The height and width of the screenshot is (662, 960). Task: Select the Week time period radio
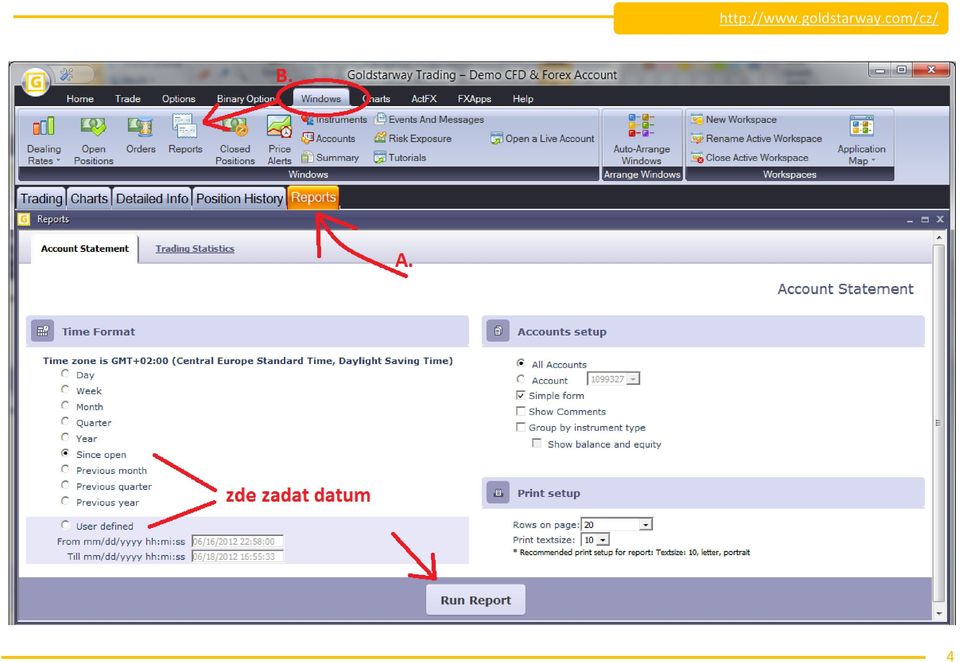[x=65, y=389]
